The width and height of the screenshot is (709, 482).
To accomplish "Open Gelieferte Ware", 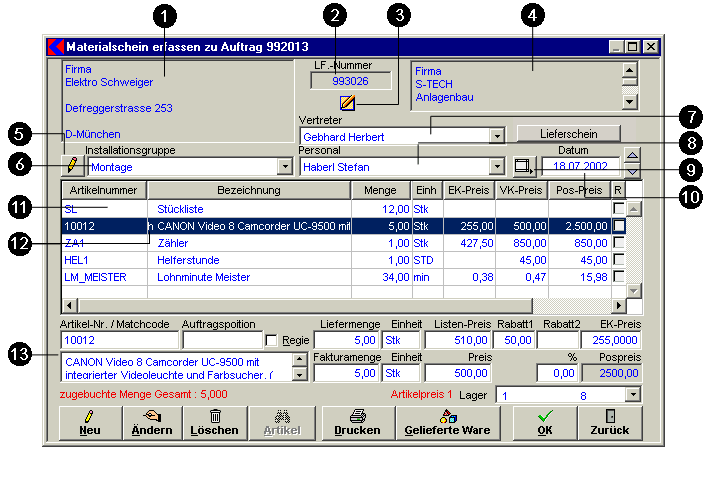I will tap(447, 422).
